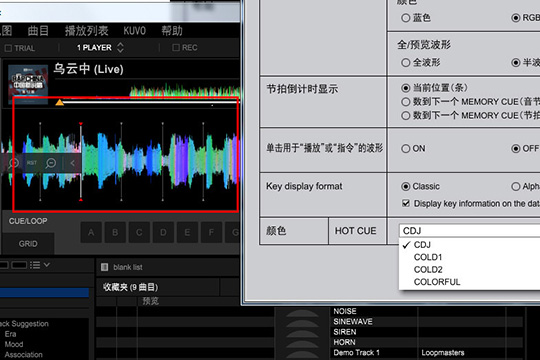
Task: Click the red cue marker in the waveform
Action: 81,124
